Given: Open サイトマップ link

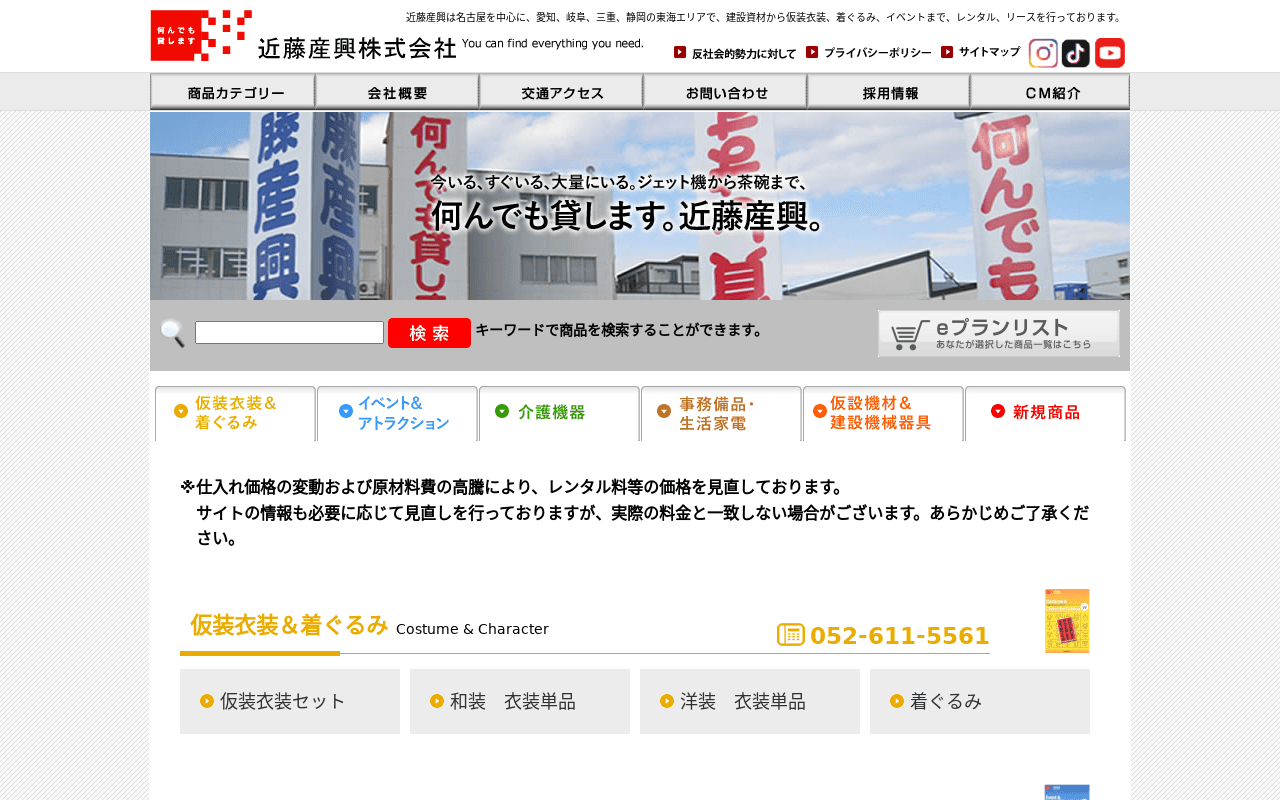Looking at the screenshot, I should tap(981, 52).
